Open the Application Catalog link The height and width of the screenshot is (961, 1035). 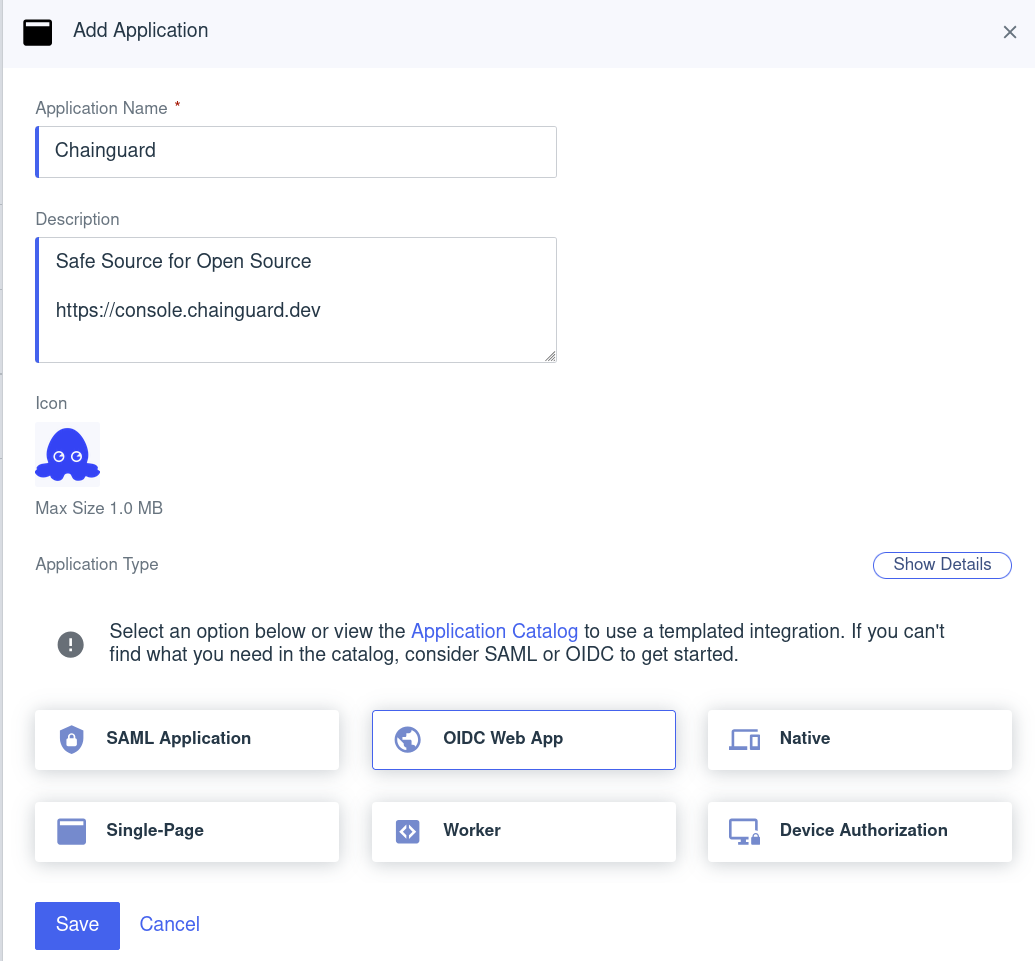[494, 631]
